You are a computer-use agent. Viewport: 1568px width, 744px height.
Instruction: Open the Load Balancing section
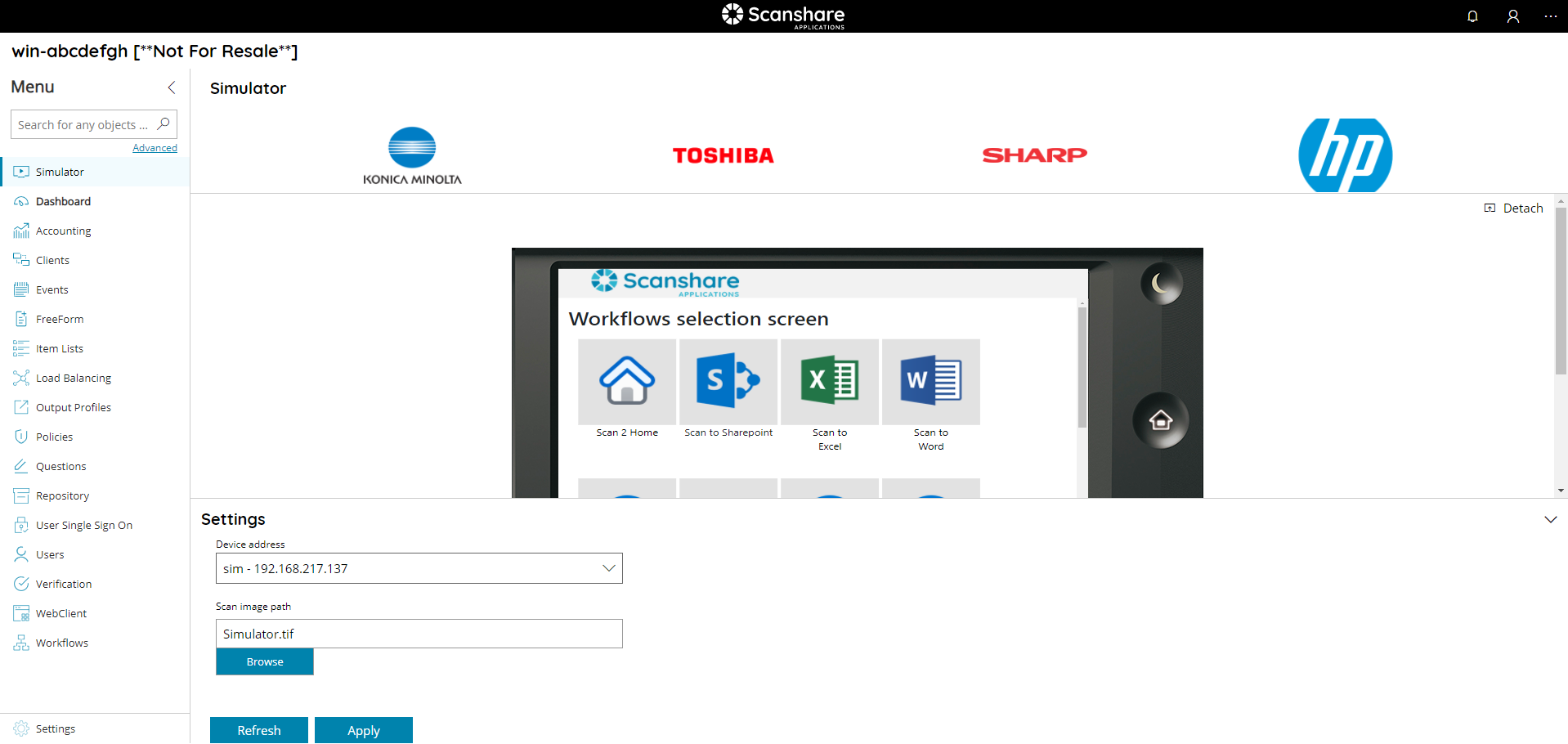click(x=73, y=378)
